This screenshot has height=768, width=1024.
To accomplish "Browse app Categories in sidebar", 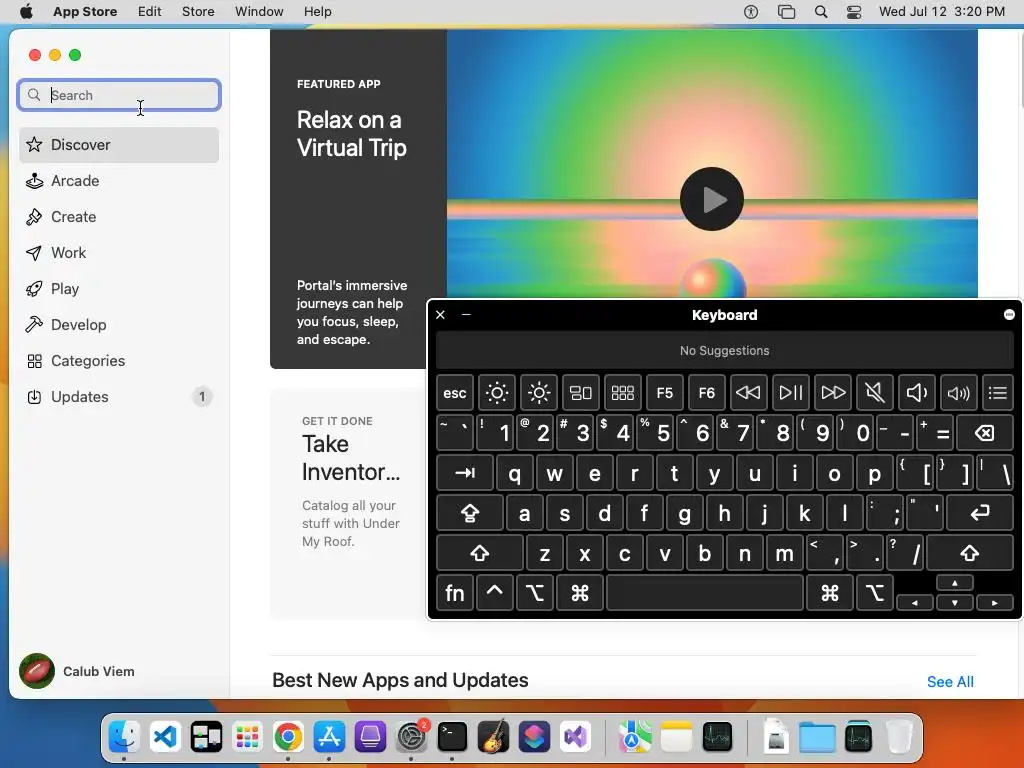I will 119,360.
